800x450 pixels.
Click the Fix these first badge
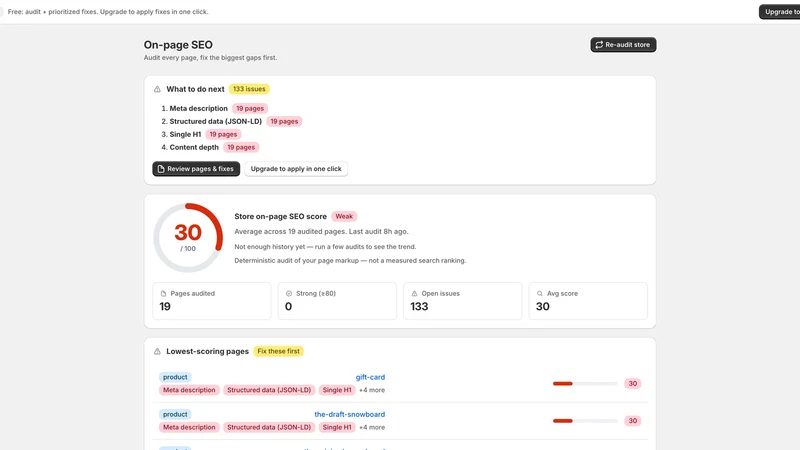(279, 351)
